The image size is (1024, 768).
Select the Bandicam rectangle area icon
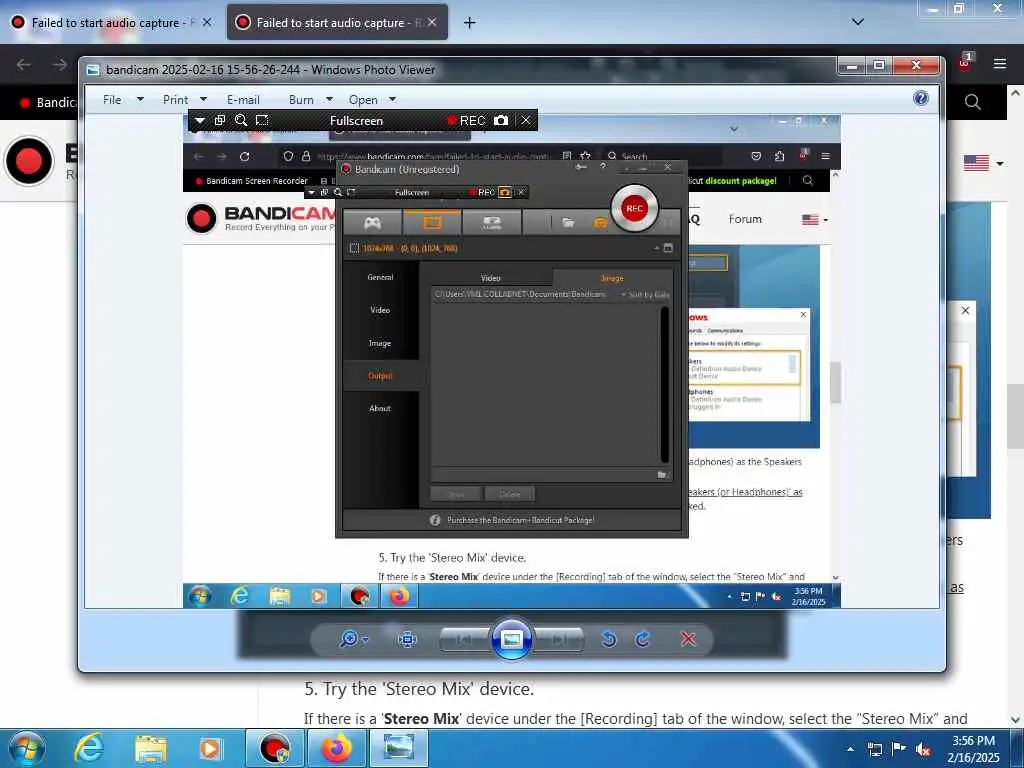click(x=262, y=120)
